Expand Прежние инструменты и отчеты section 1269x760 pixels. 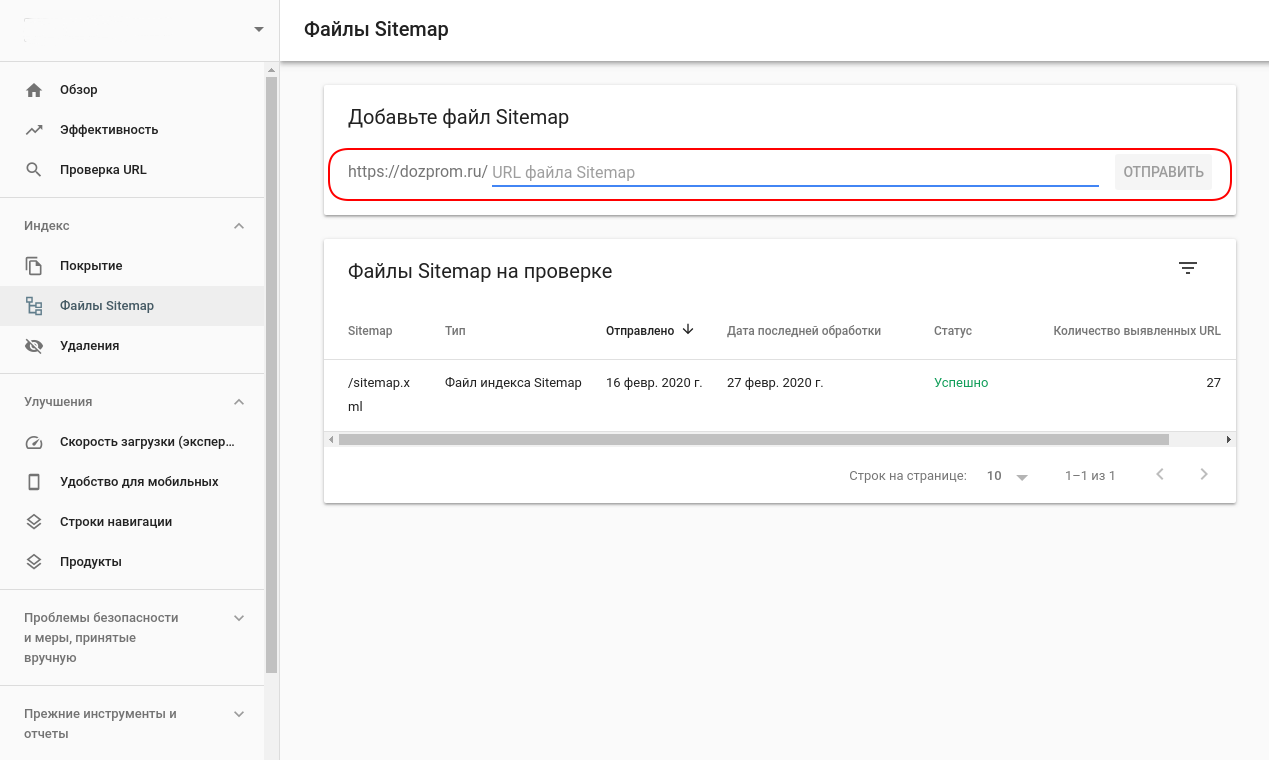coord(239,714)
